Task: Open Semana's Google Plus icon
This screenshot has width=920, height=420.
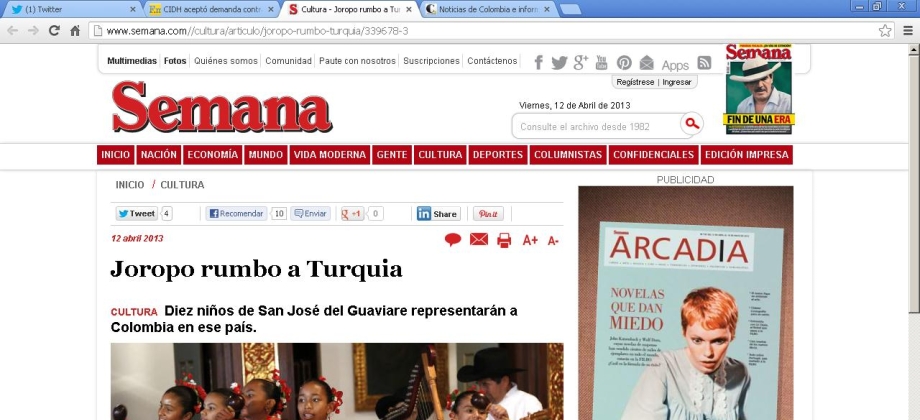Action: click(580, 62)
